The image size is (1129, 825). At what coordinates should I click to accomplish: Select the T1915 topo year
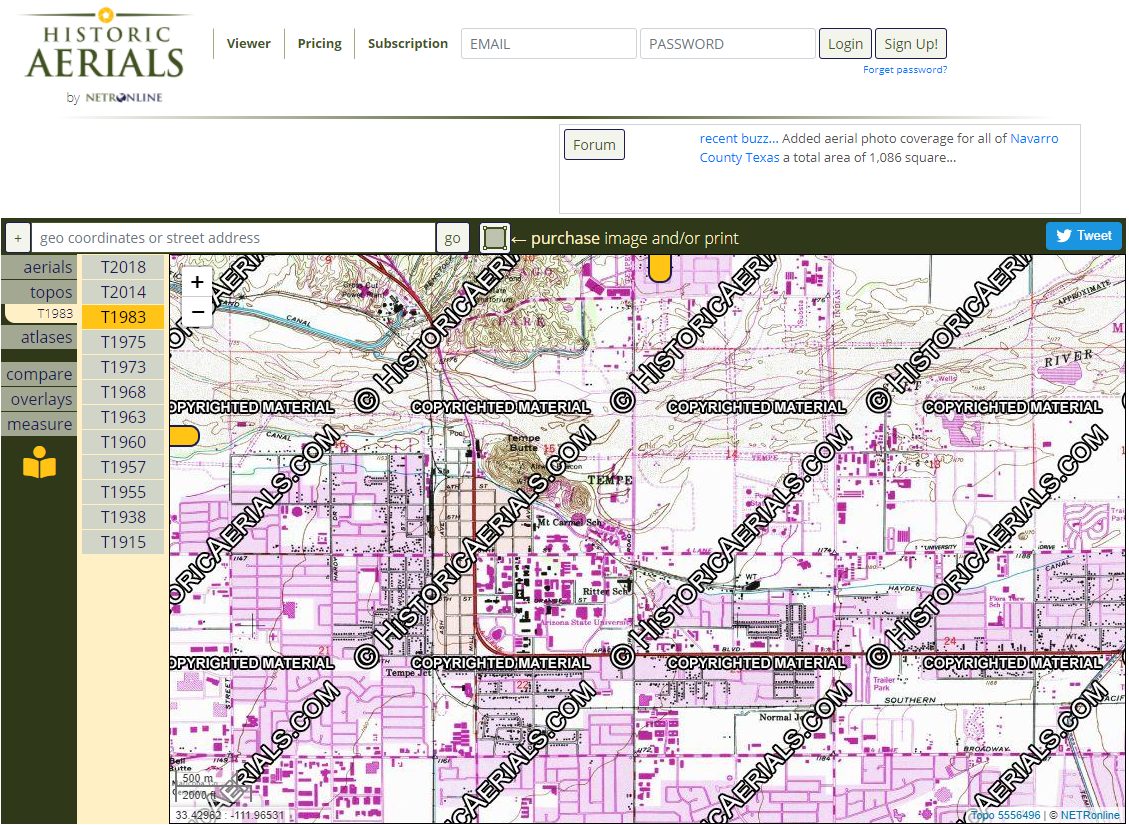122,541
